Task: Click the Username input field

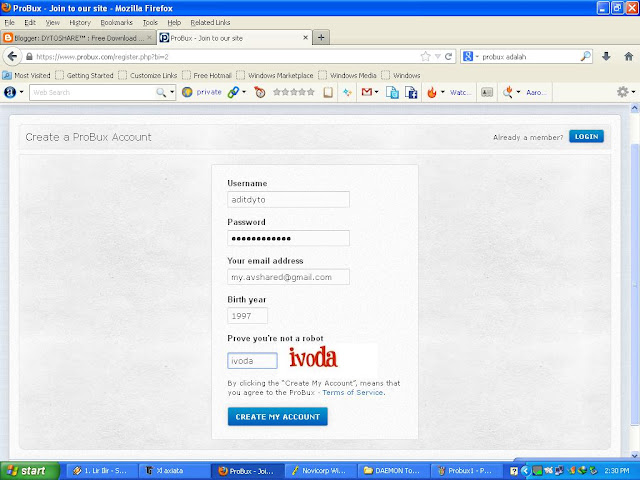Action: 288,199
